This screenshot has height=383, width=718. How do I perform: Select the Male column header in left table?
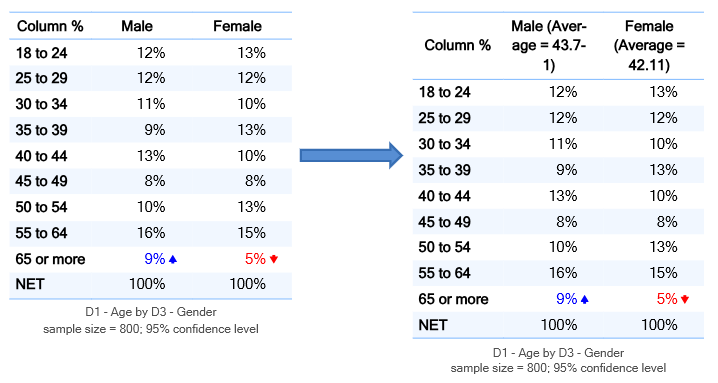click(137, 26)
